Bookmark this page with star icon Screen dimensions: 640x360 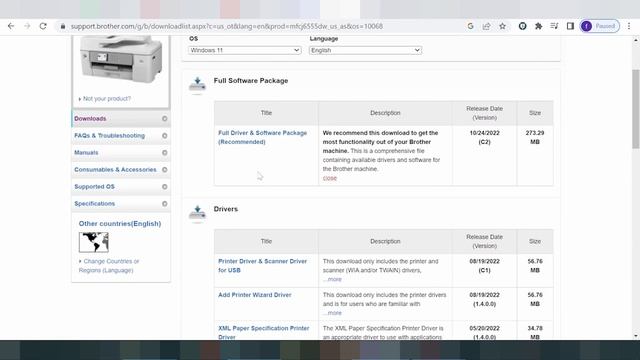click(x=502, y=26)
